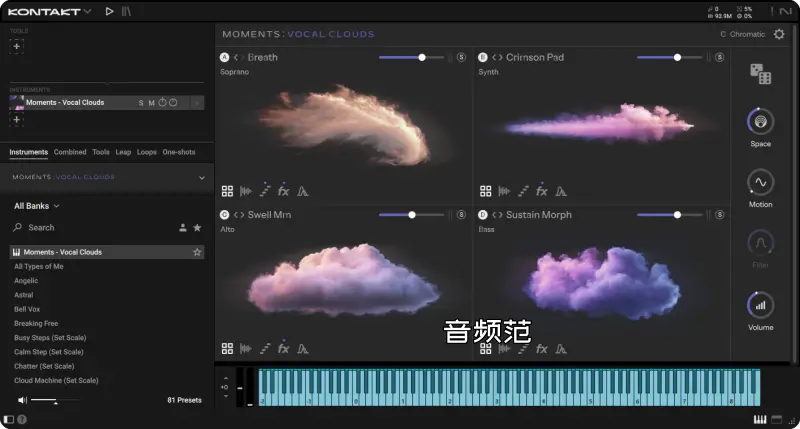The width and height of the screenshot is (800, 429).
Task: Adjust layer B Crimson Pad volume slider
Action: tap(669, 58)
